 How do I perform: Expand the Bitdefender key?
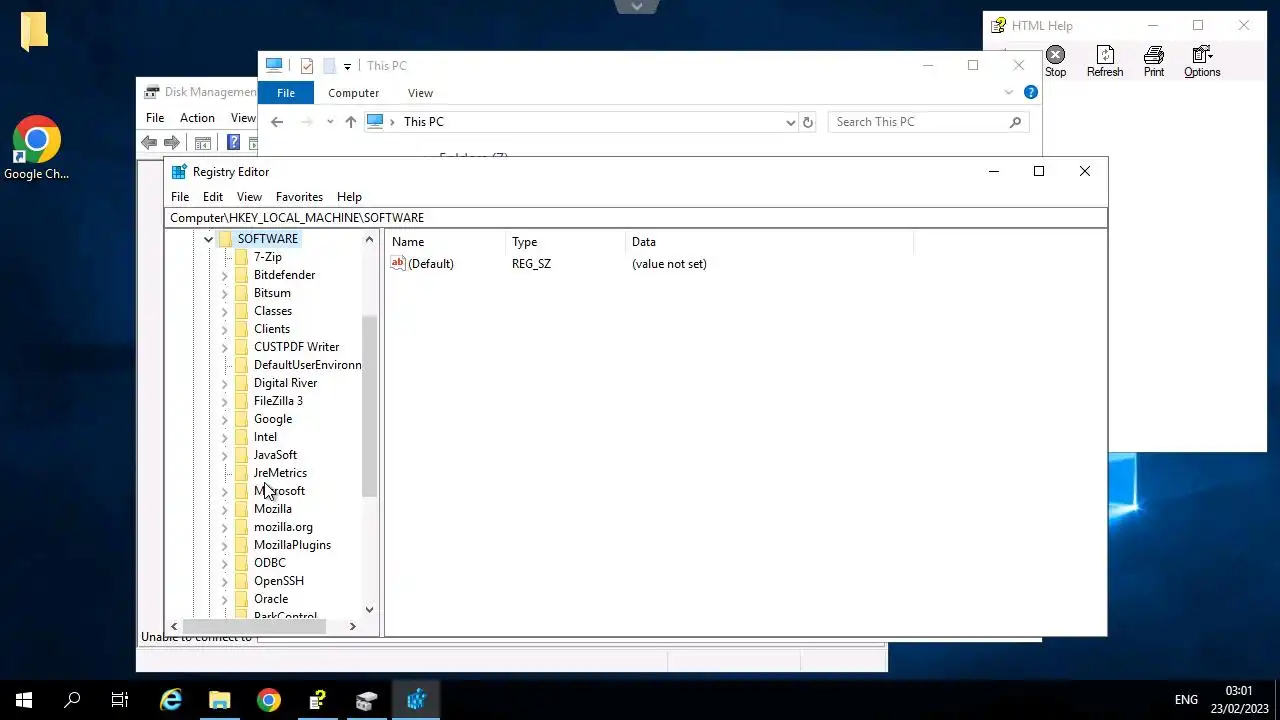[x=224, y=275]
